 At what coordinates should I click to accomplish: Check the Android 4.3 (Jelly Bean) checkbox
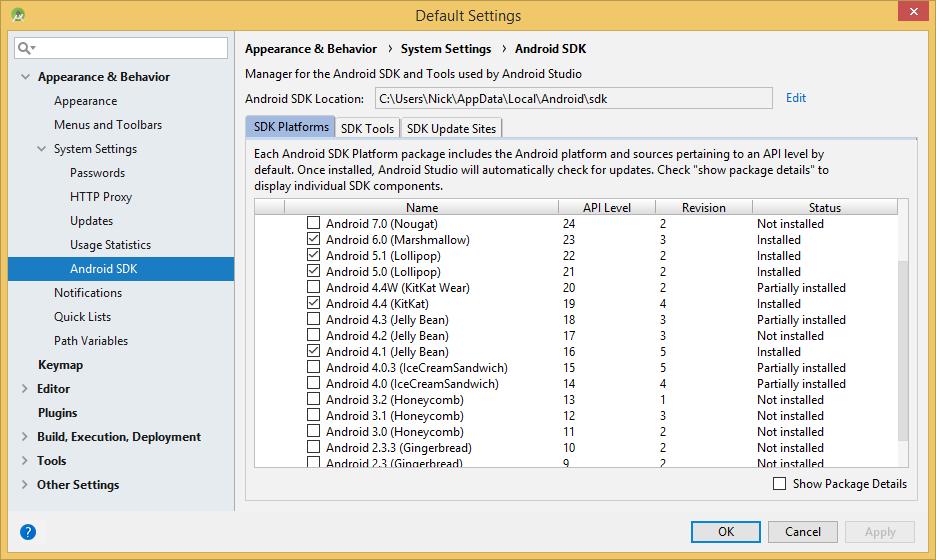tap(313, 319)
